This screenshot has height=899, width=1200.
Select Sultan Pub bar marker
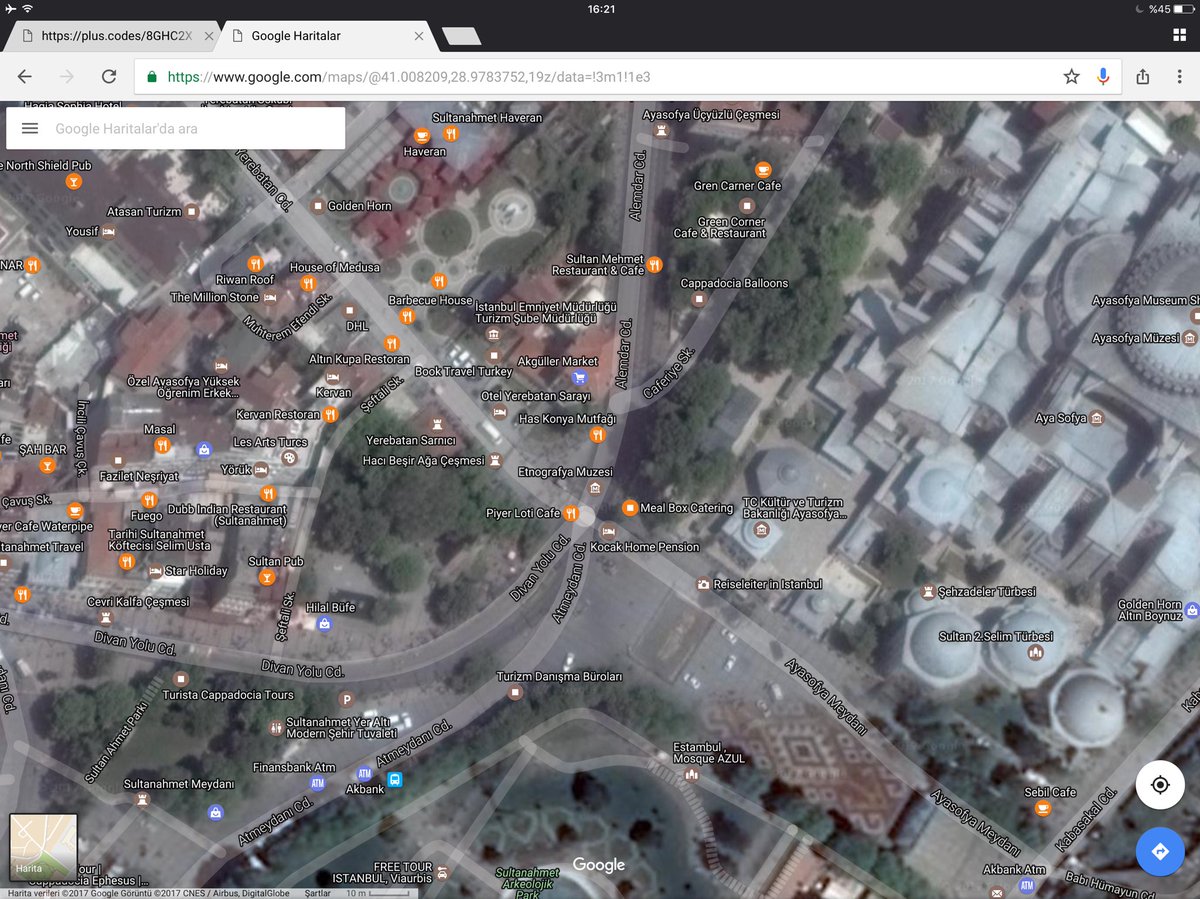267,577
